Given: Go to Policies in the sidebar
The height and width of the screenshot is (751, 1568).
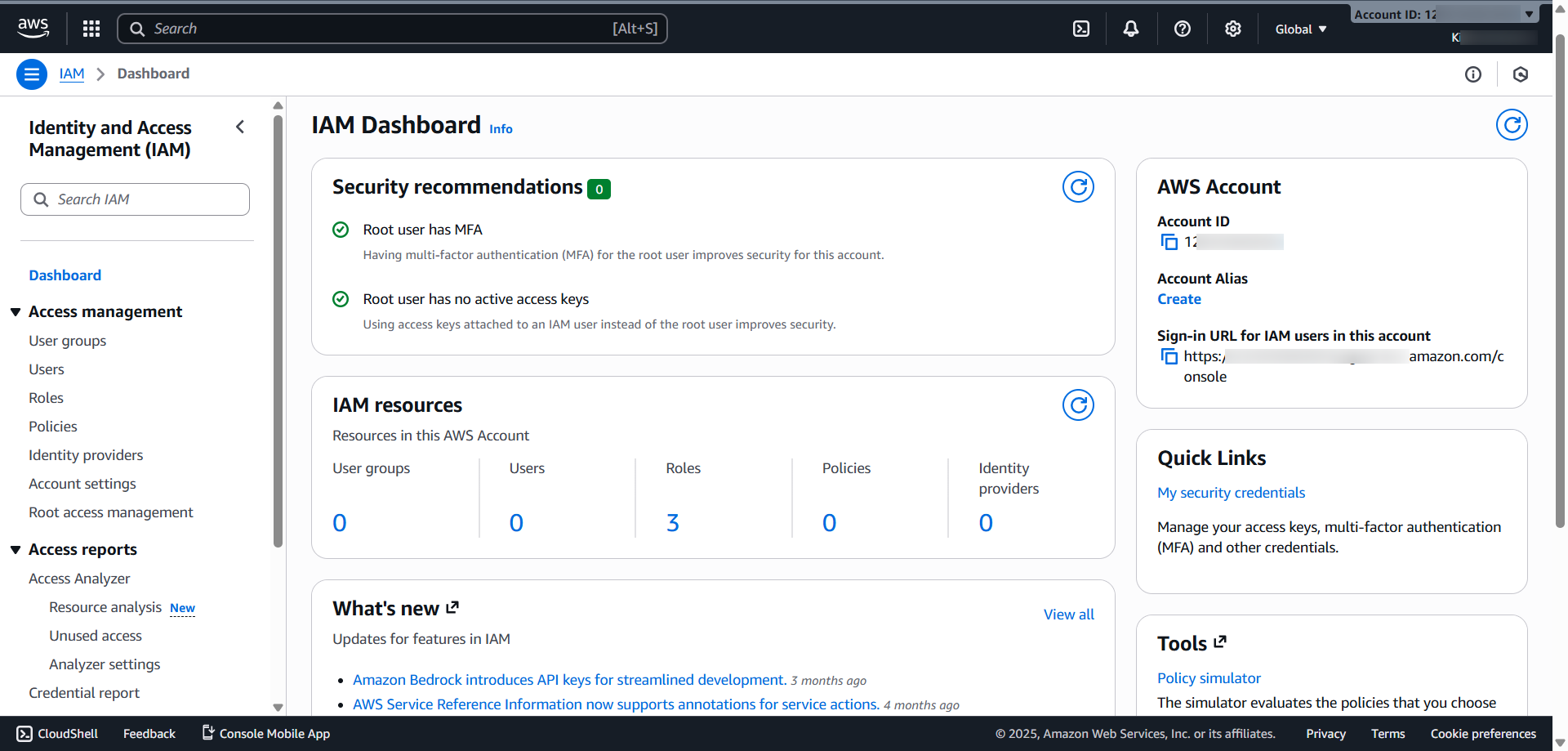Looking at the screenshot, I should [53, 427].
